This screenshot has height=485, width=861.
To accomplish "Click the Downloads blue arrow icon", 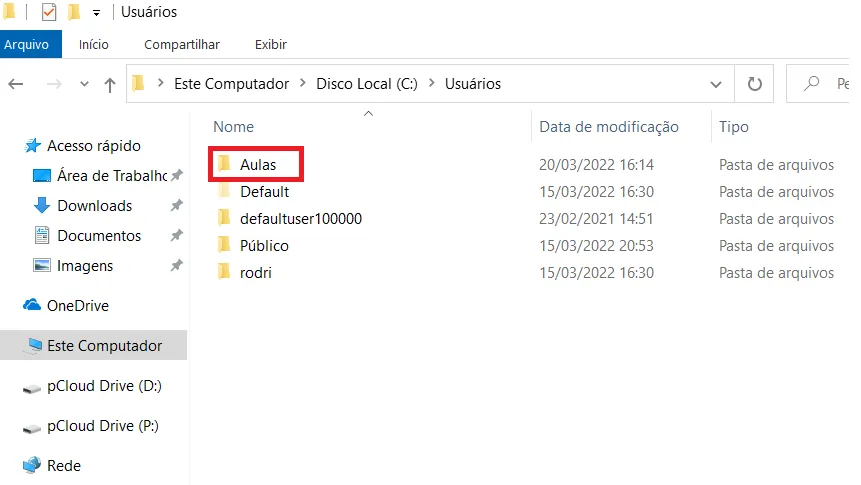I will pyautogui.click(x=42, y=205).
